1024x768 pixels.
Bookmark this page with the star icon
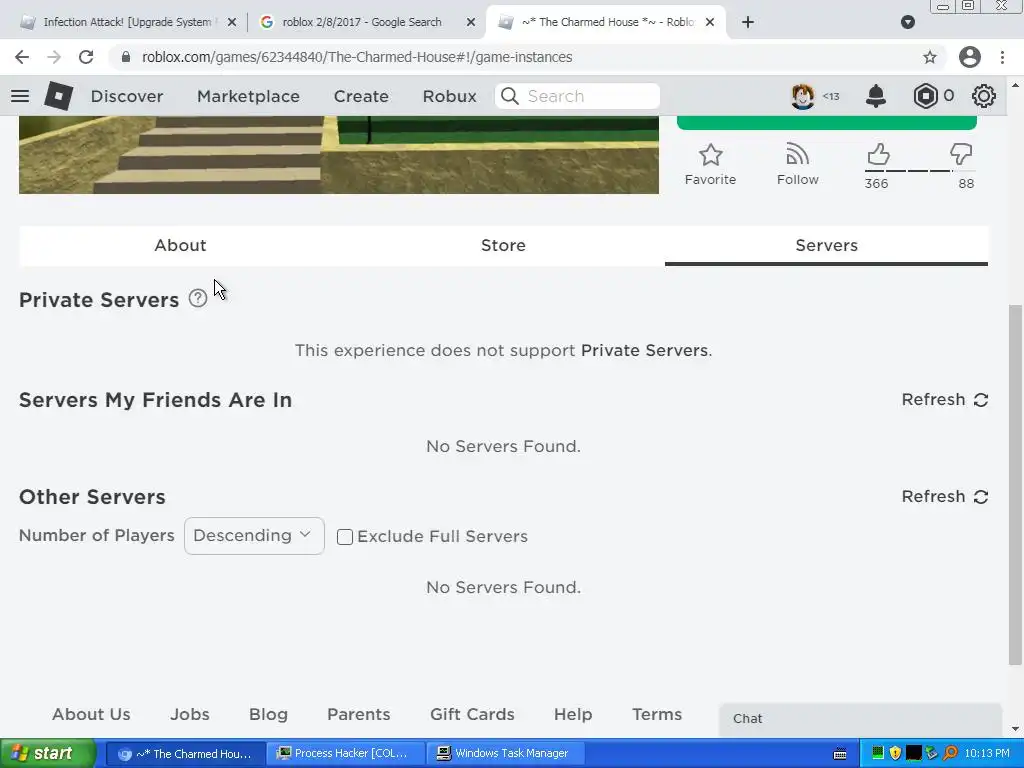[x=930, y=57]
